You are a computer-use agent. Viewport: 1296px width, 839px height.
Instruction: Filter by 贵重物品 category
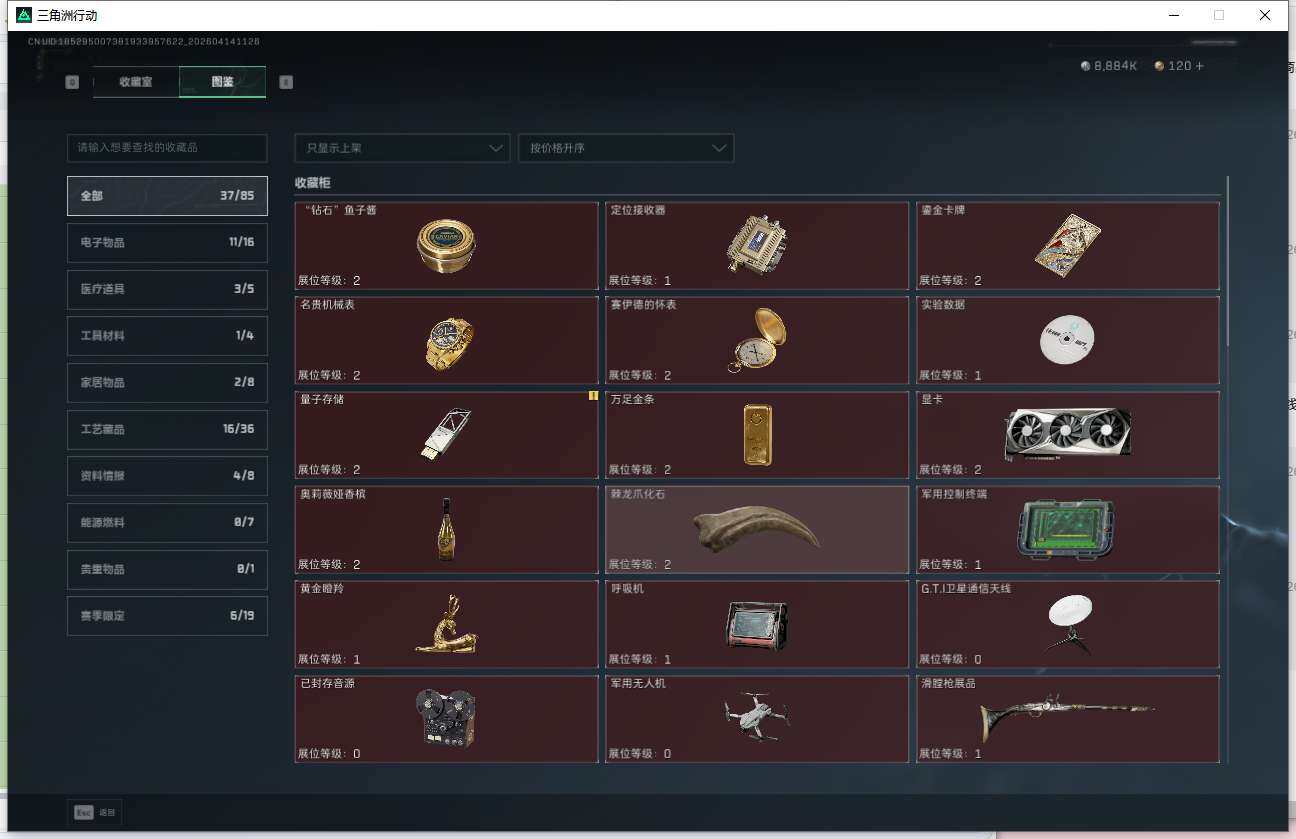[x=167, y=569]
